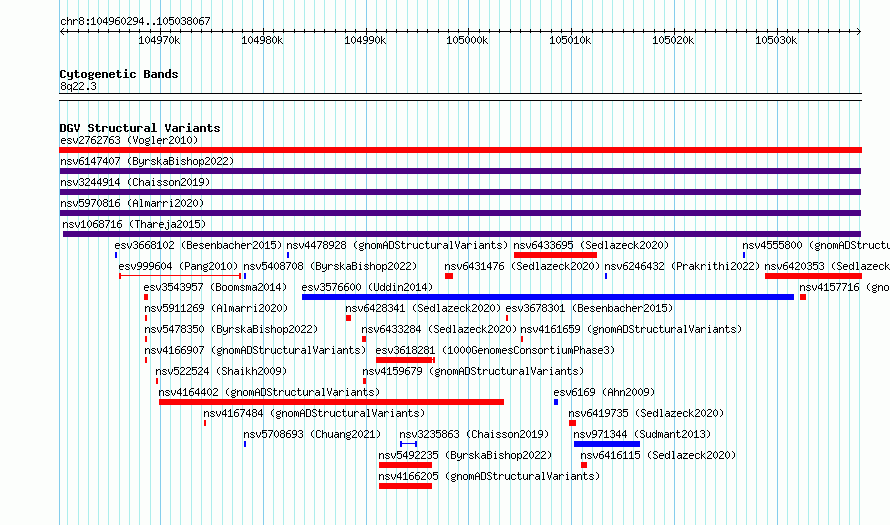890x525 pixels.
Task: Click nsv522524 (Shaikh2009) label
Action: 221,371
